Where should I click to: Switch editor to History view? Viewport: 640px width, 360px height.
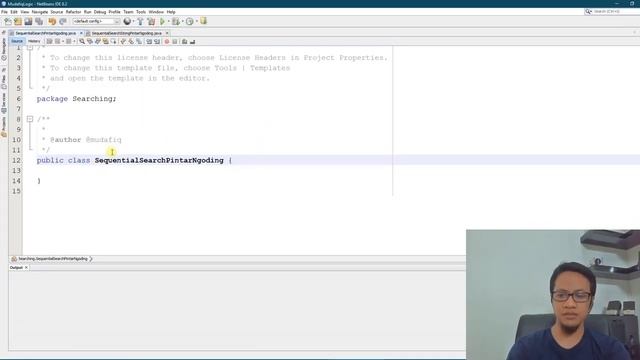coord(34,41)
